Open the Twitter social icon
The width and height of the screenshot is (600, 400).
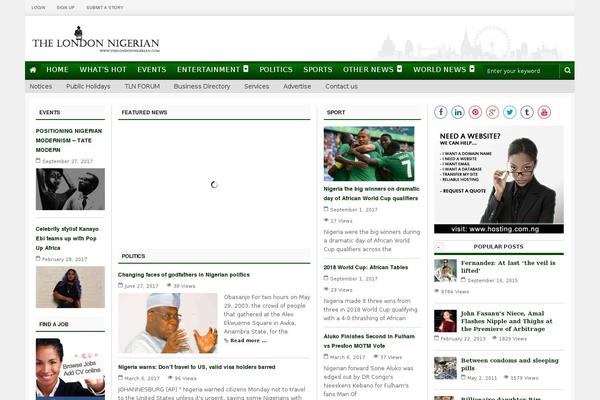tap(509, 112)
